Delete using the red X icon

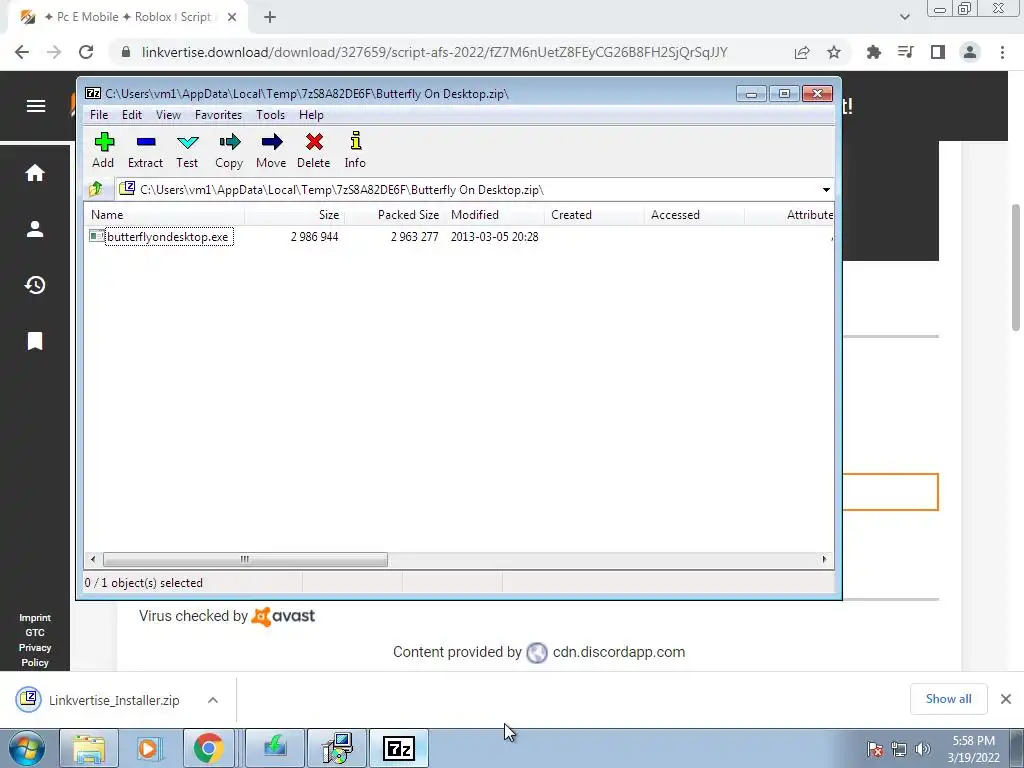pyautogui.click(x=313, y=150)
